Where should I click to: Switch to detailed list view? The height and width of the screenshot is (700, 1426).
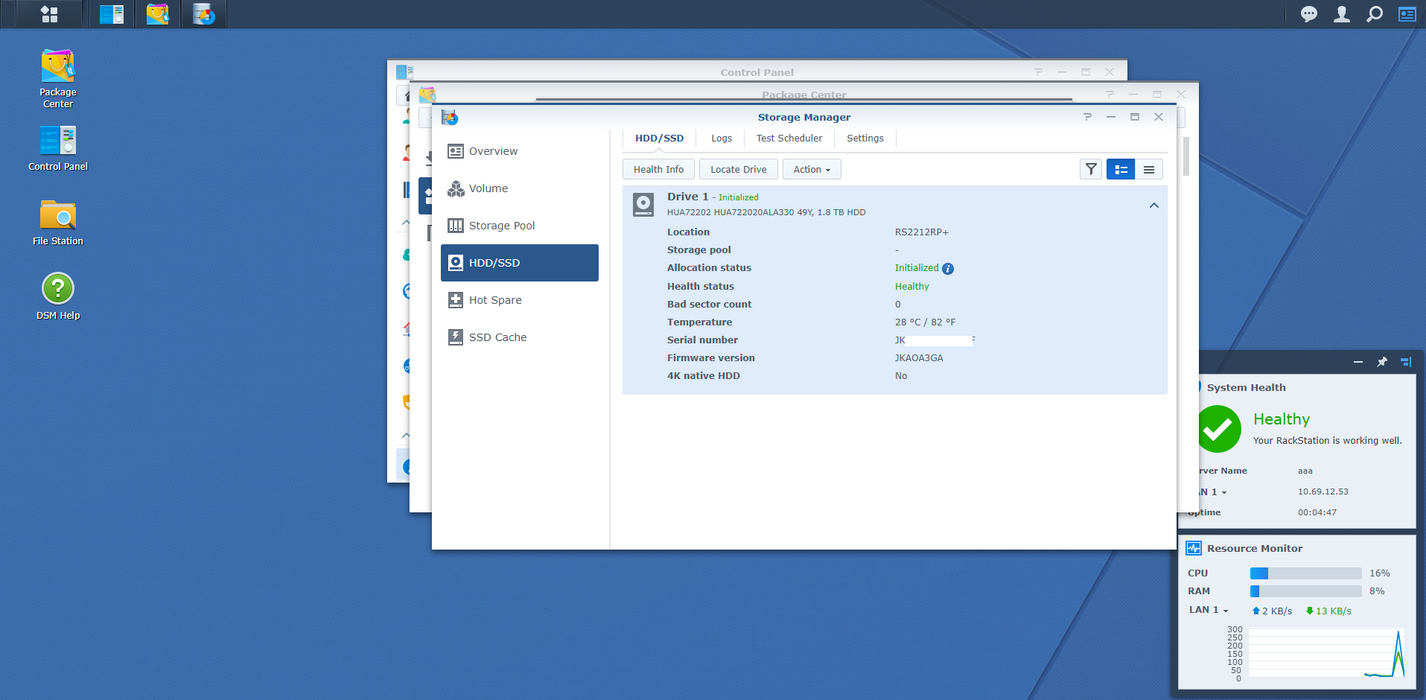(x=1120, y=170)
